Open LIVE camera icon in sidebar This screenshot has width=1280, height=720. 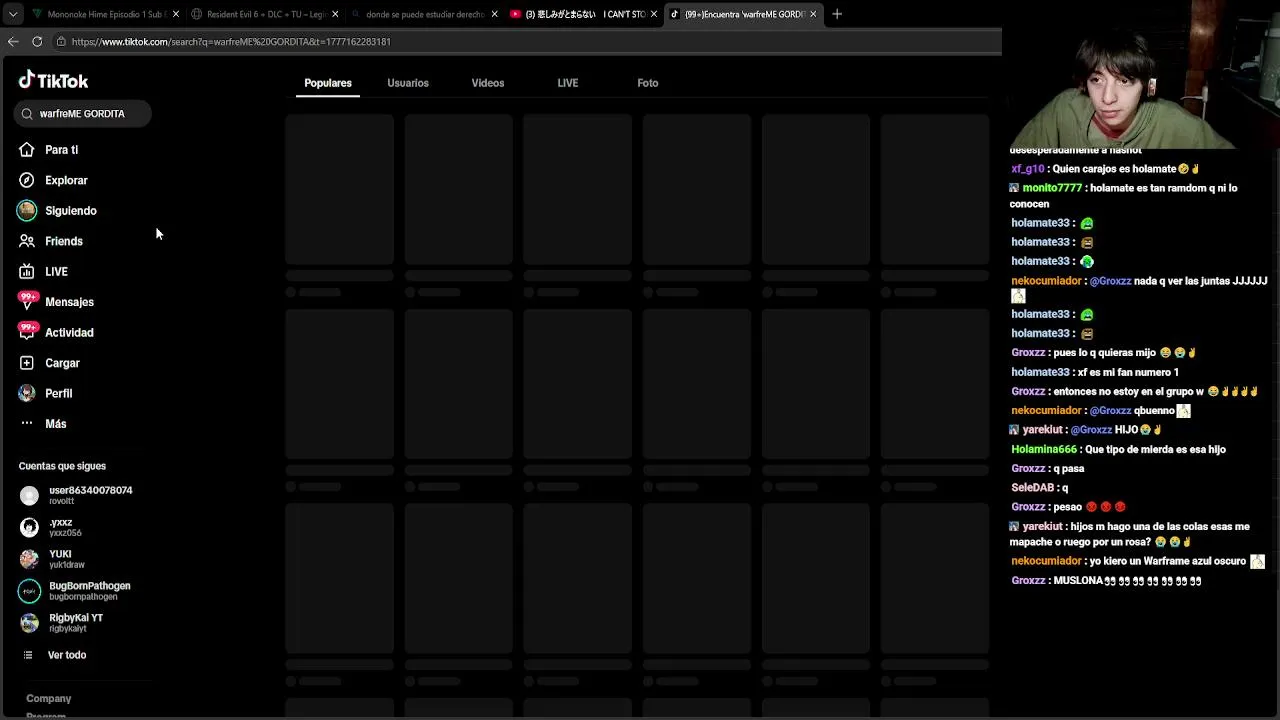click(x=27, y=272)
